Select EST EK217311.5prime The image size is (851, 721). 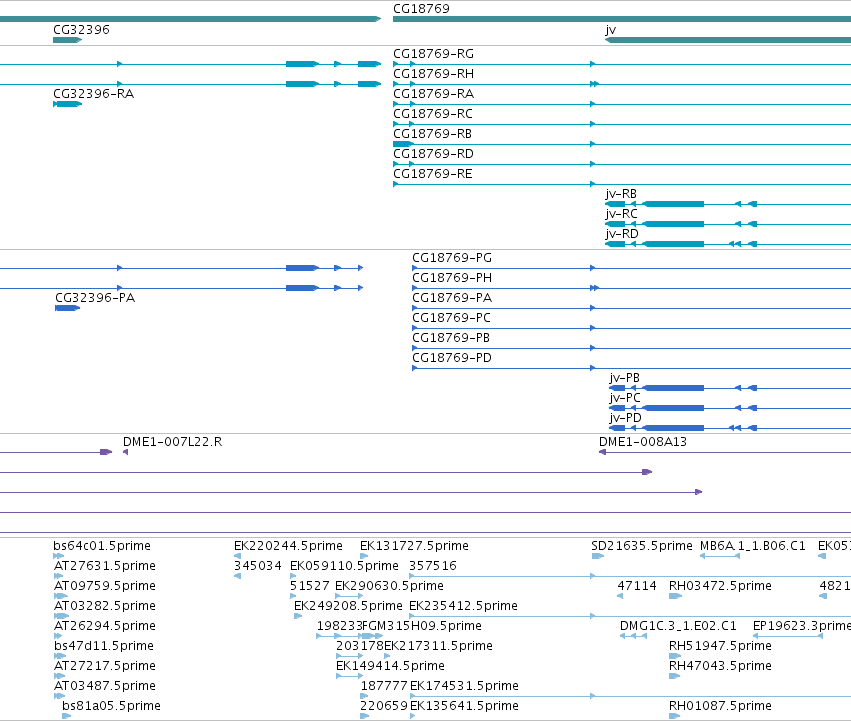point(438,647)
